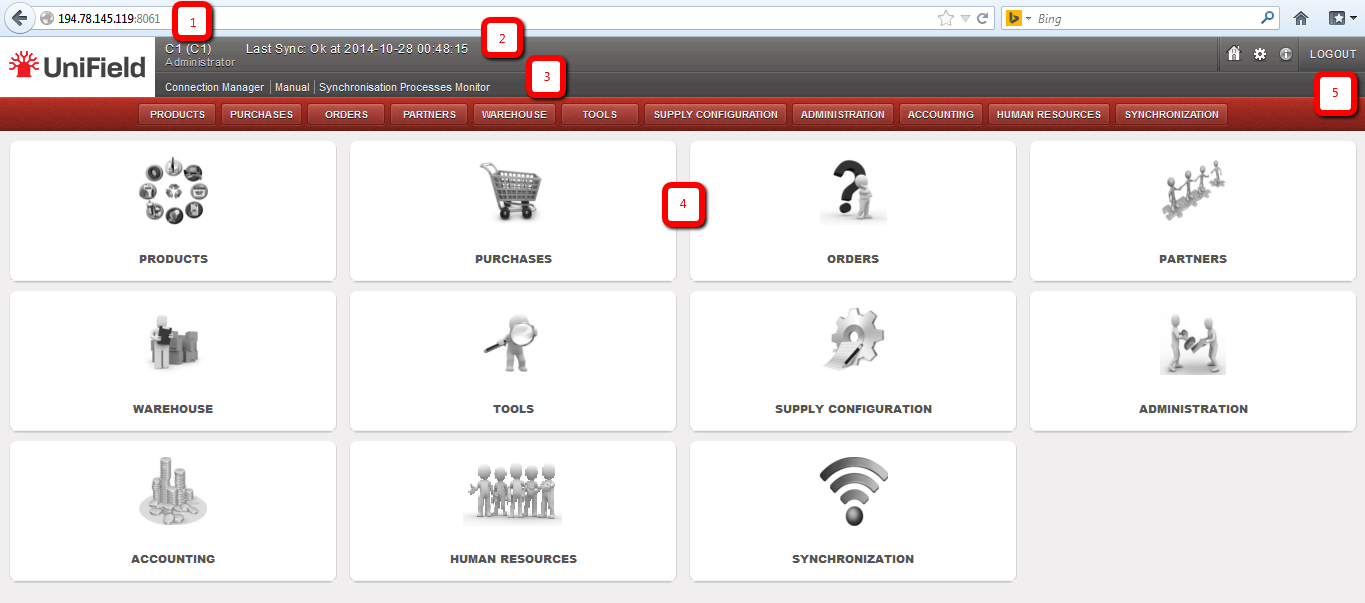The width and height of the screenshot is (1365, 603).
Task: Select WAREHOUSE in the red menu bar
Action: [514, 114]
